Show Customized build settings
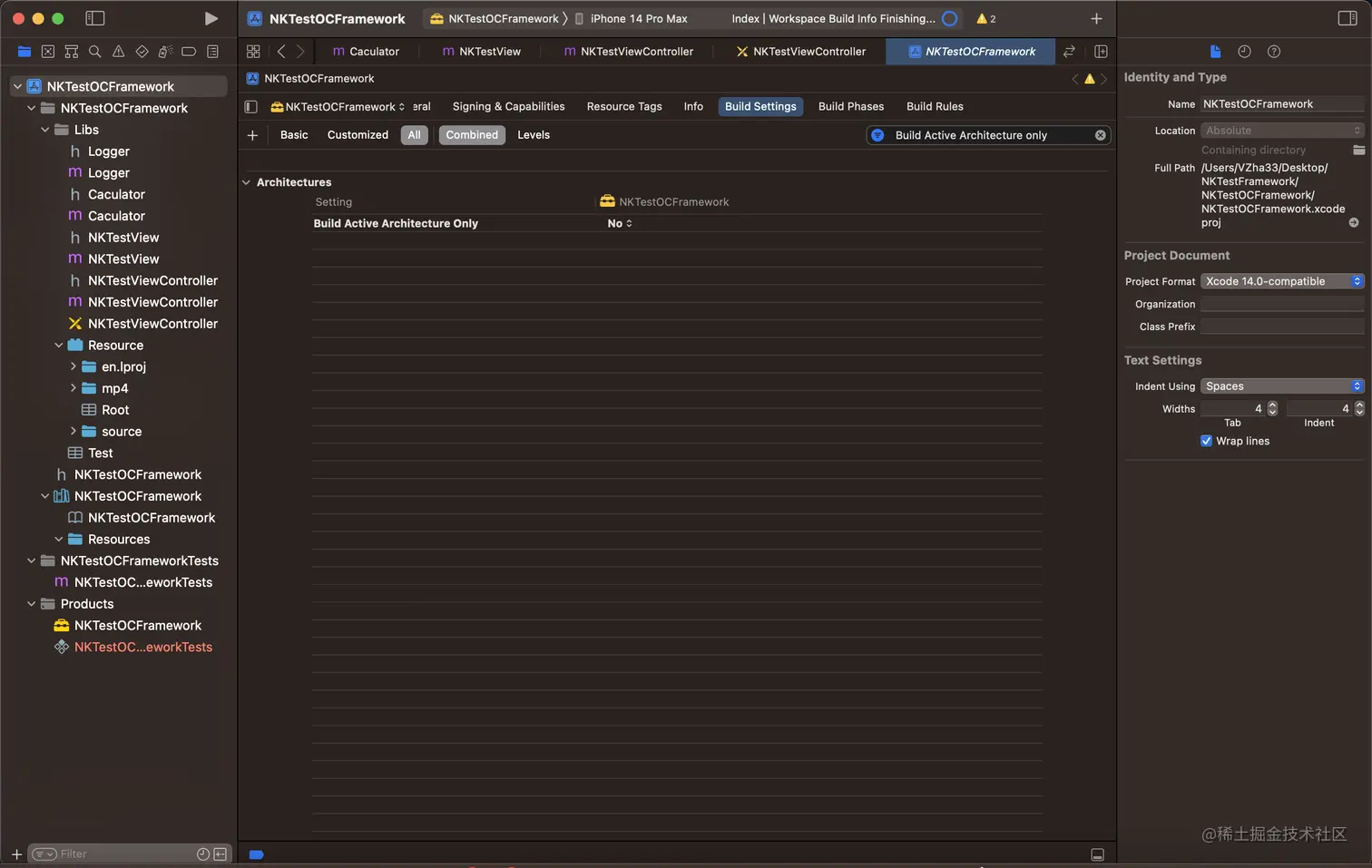The height and width of the screenshot is (868, 1372). (358, 135)
